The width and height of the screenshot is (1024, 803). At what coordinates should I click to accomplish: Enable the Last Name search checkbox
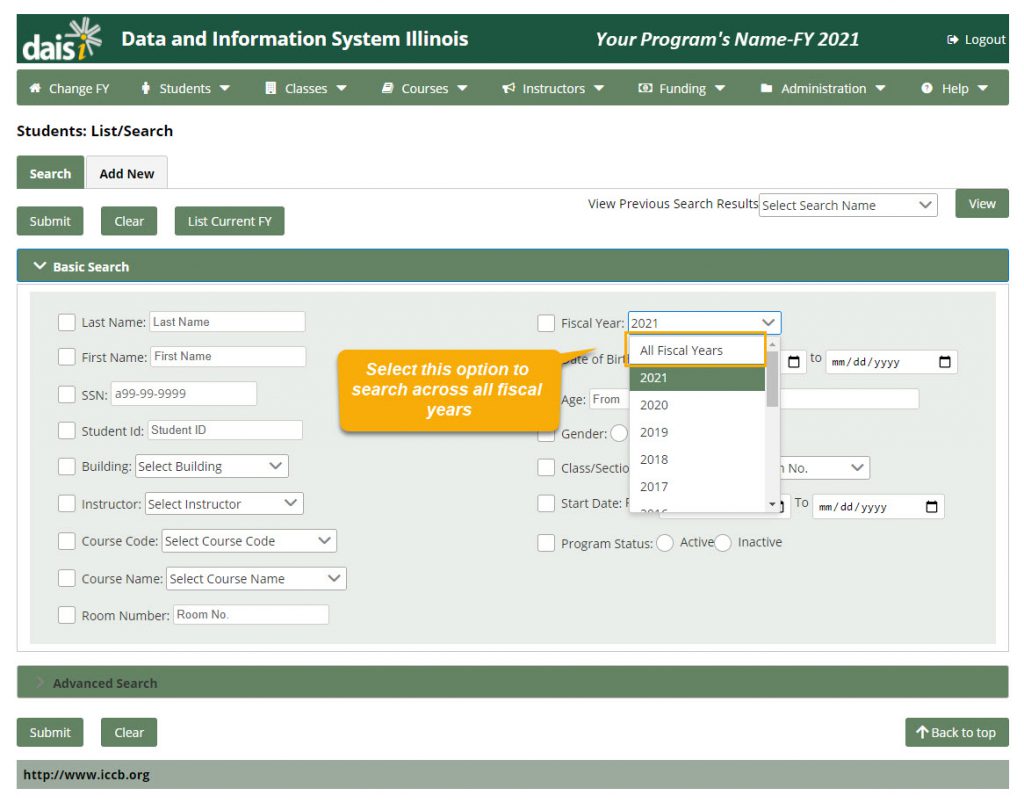tap(67, 321)
